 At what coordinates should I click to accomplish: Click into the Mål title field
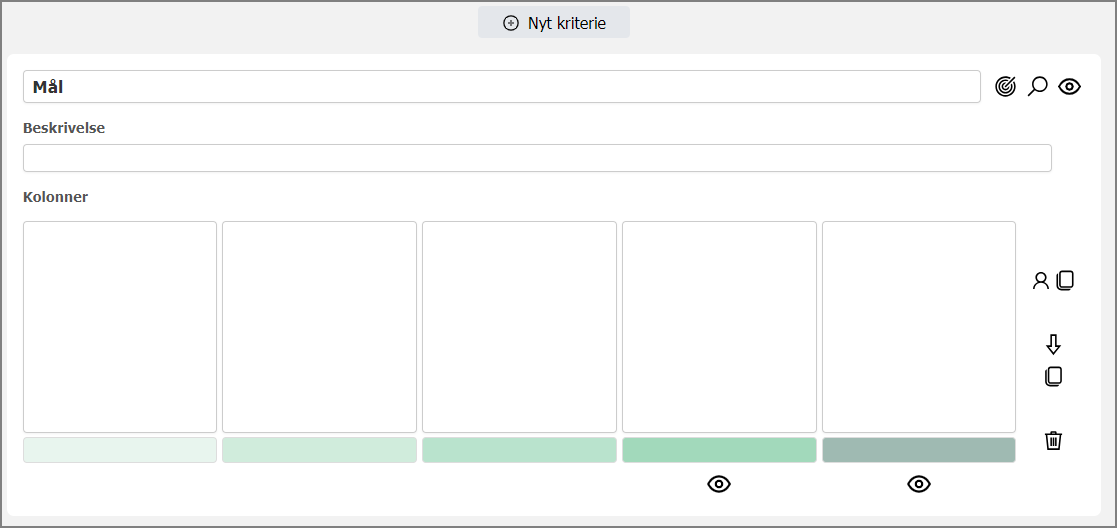tap(502, 87)
